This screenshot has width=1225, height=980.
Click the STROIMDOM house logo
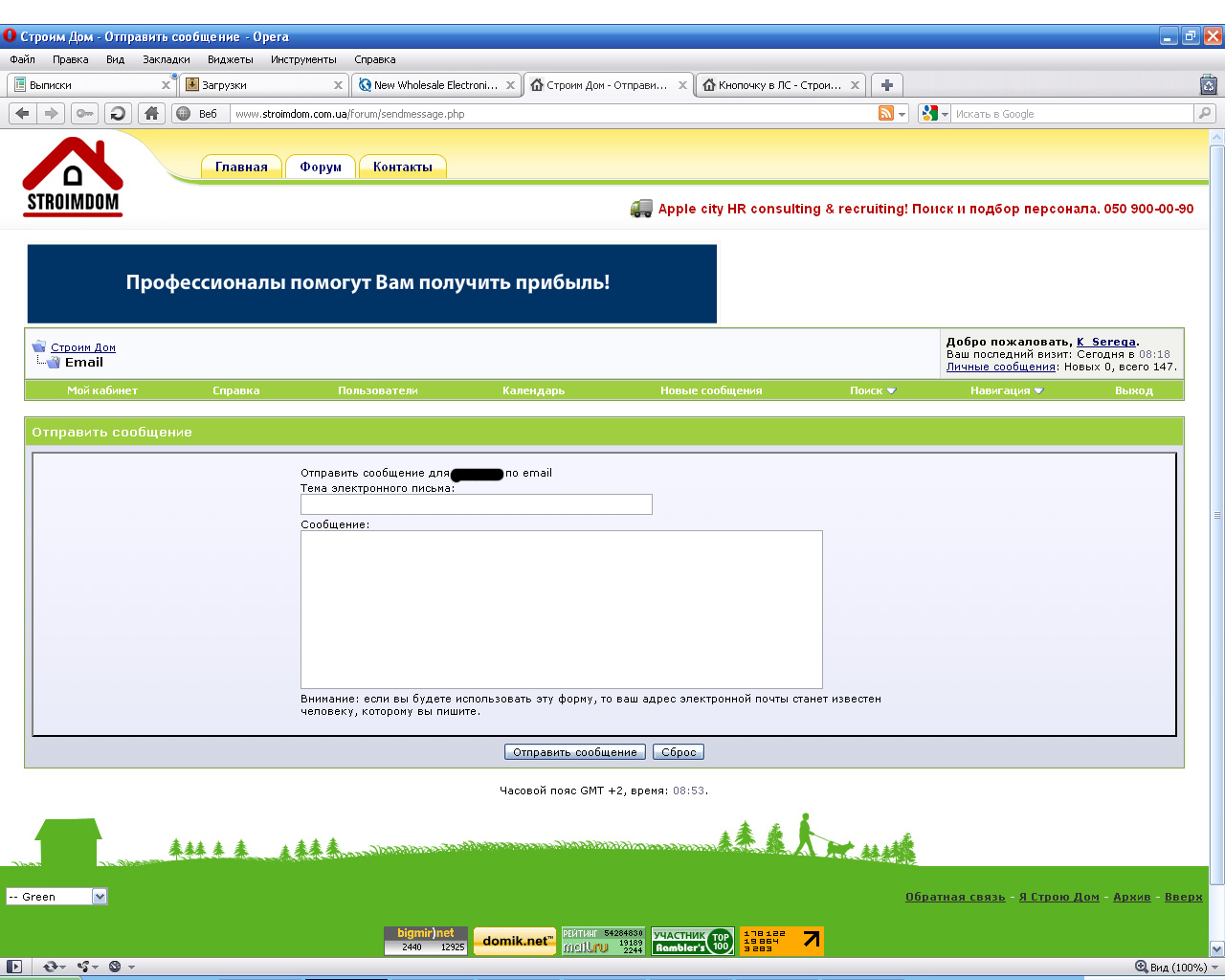73,177
